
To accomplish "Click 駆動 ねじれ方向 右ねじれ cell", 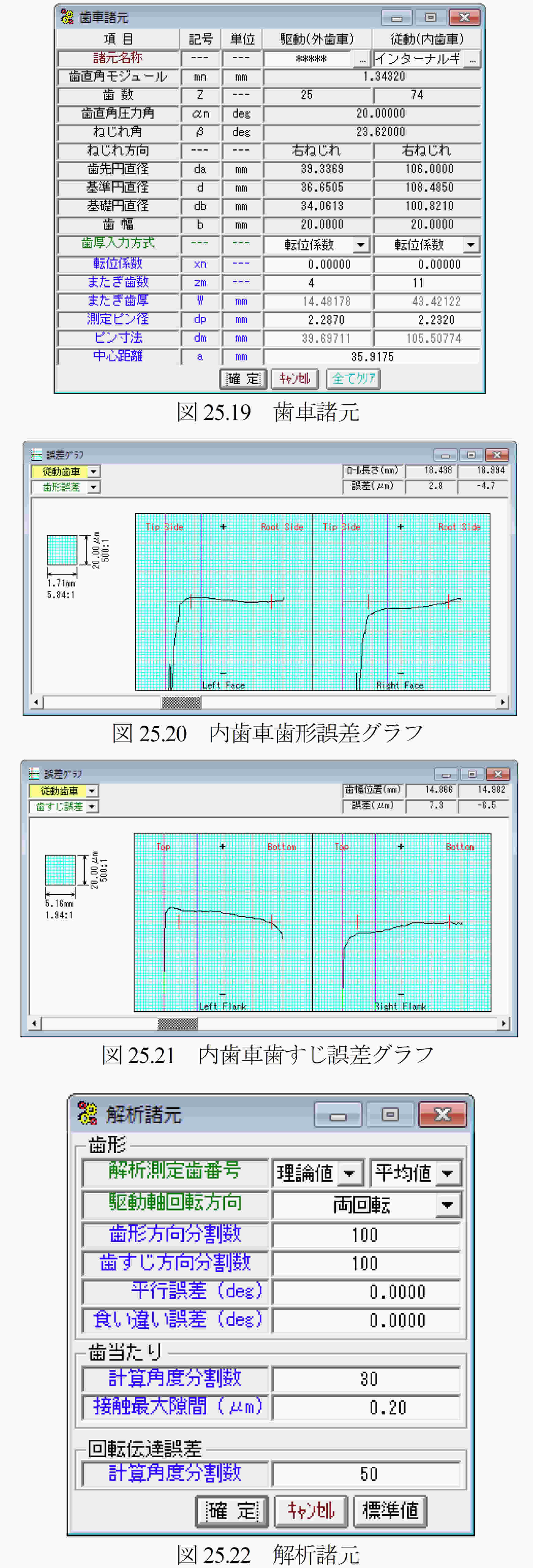I will click(317, 150).
